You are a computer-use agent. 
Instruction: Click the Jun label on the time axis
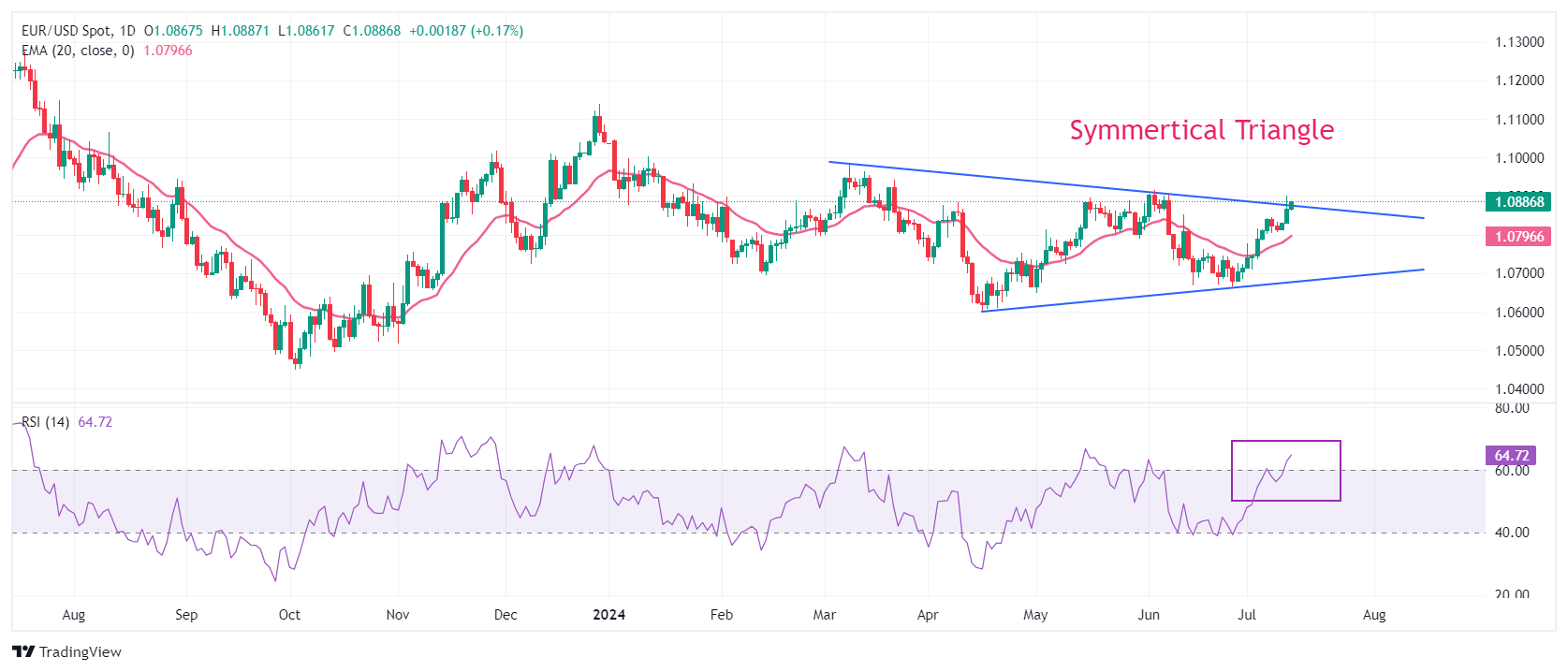(1148, 615)
